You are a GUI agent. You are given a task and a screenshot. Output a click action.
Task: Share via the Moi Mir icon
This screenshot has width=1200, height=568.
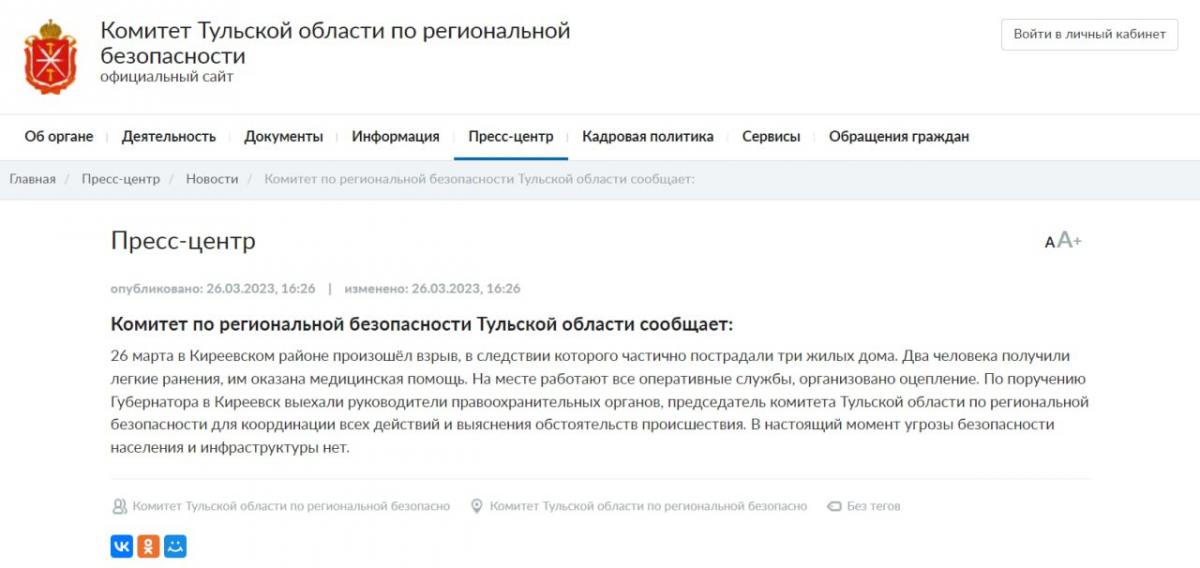pyautogui.click(x=175, y=546)
